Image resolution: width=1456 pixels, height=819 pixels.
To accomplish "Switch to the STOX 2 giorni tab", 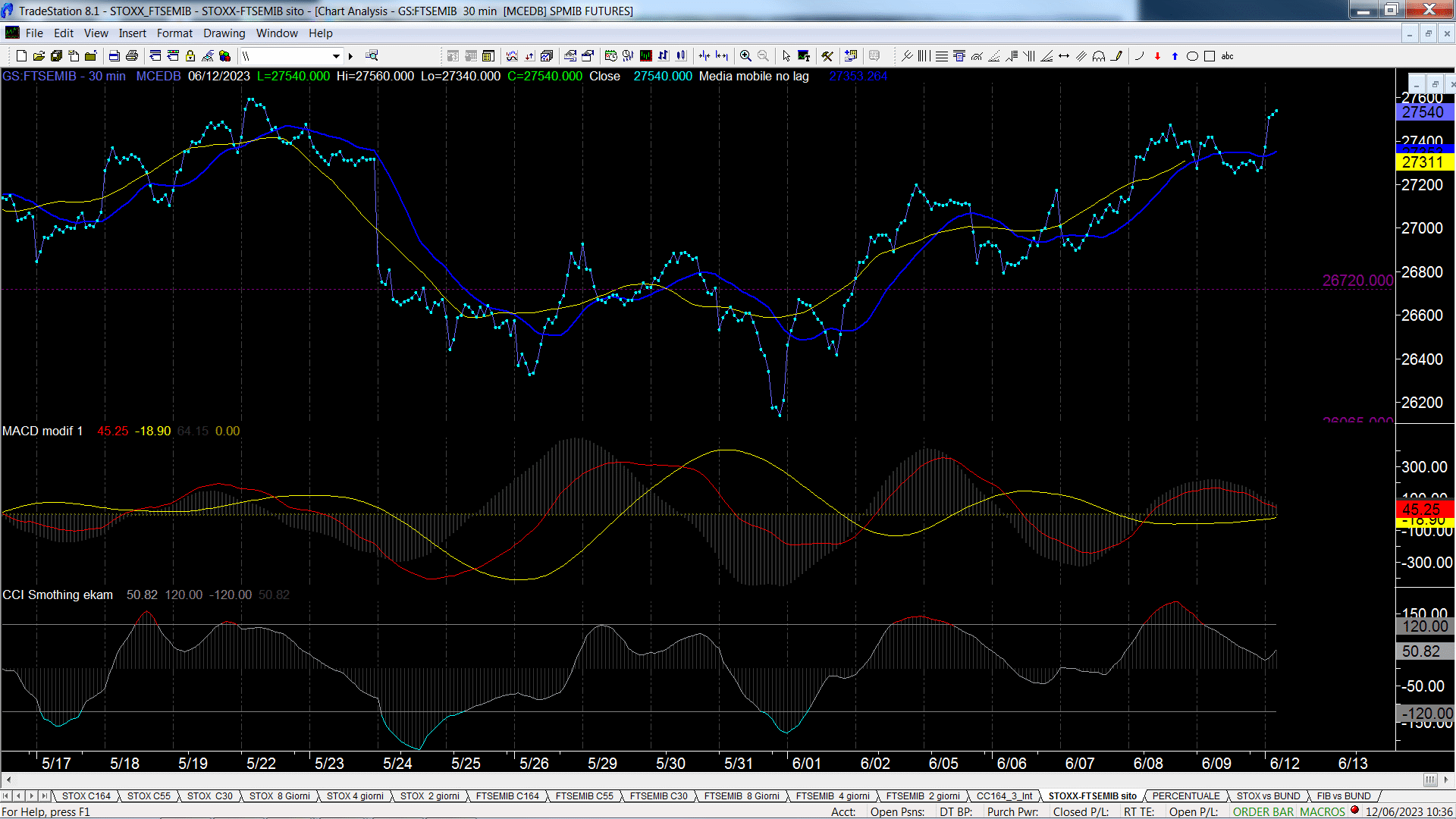I will 430,795.
